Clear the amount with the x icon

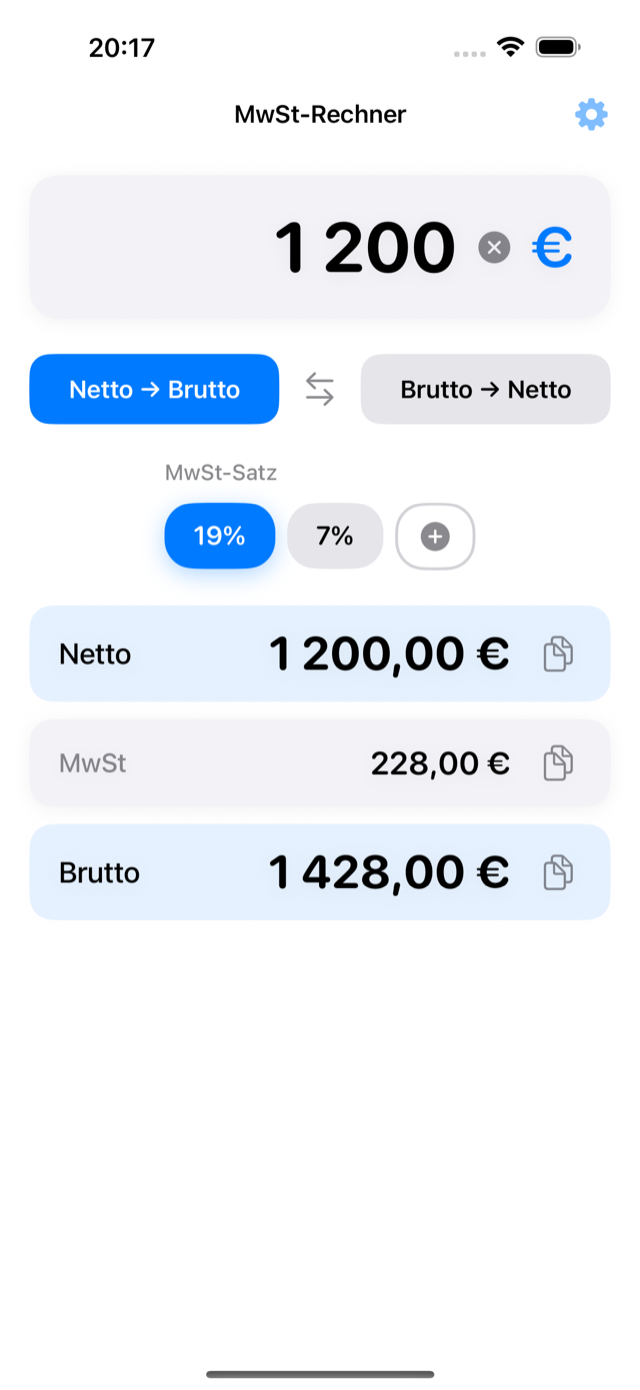pos(494,247)
